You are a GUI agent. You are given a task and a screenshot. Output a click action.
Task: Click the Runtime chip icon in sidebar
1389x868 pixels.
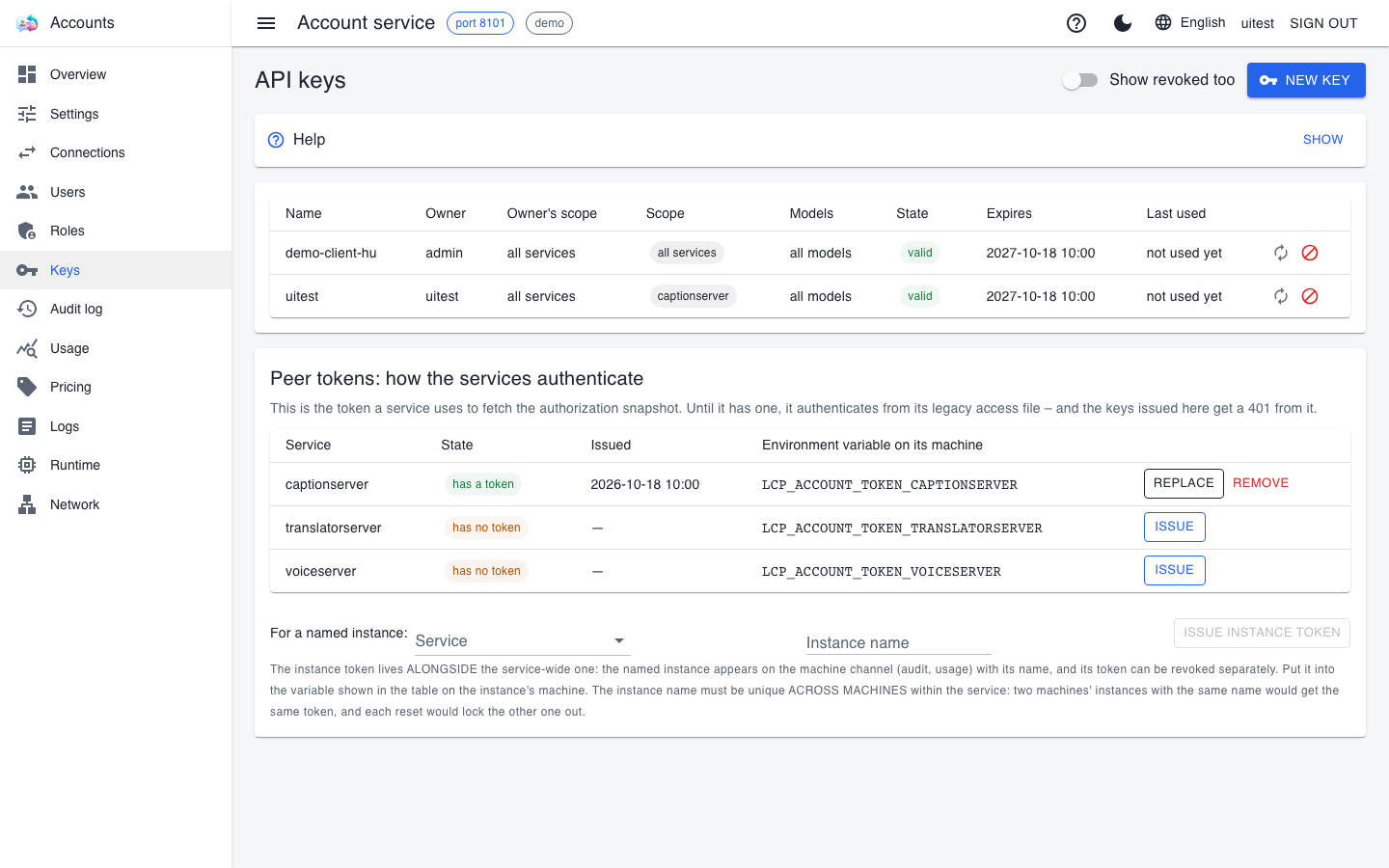pos(27,465)
